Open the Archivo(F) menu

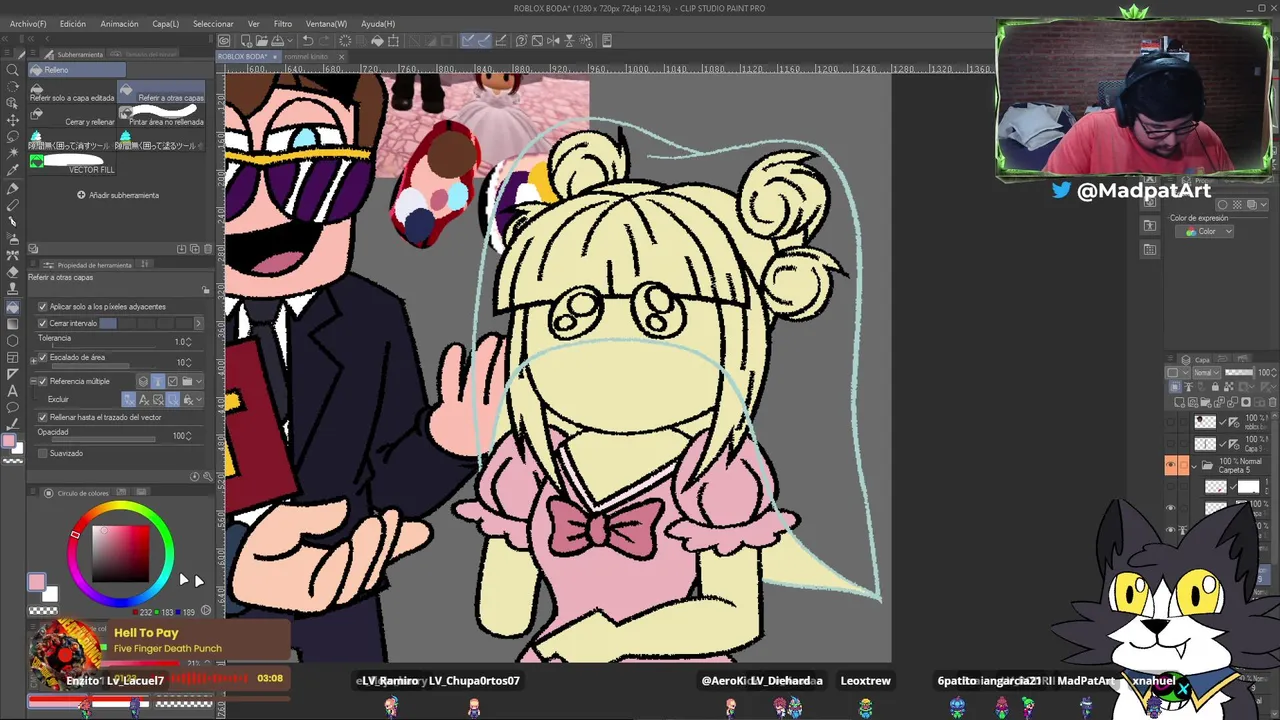click(x=28, y=23)
